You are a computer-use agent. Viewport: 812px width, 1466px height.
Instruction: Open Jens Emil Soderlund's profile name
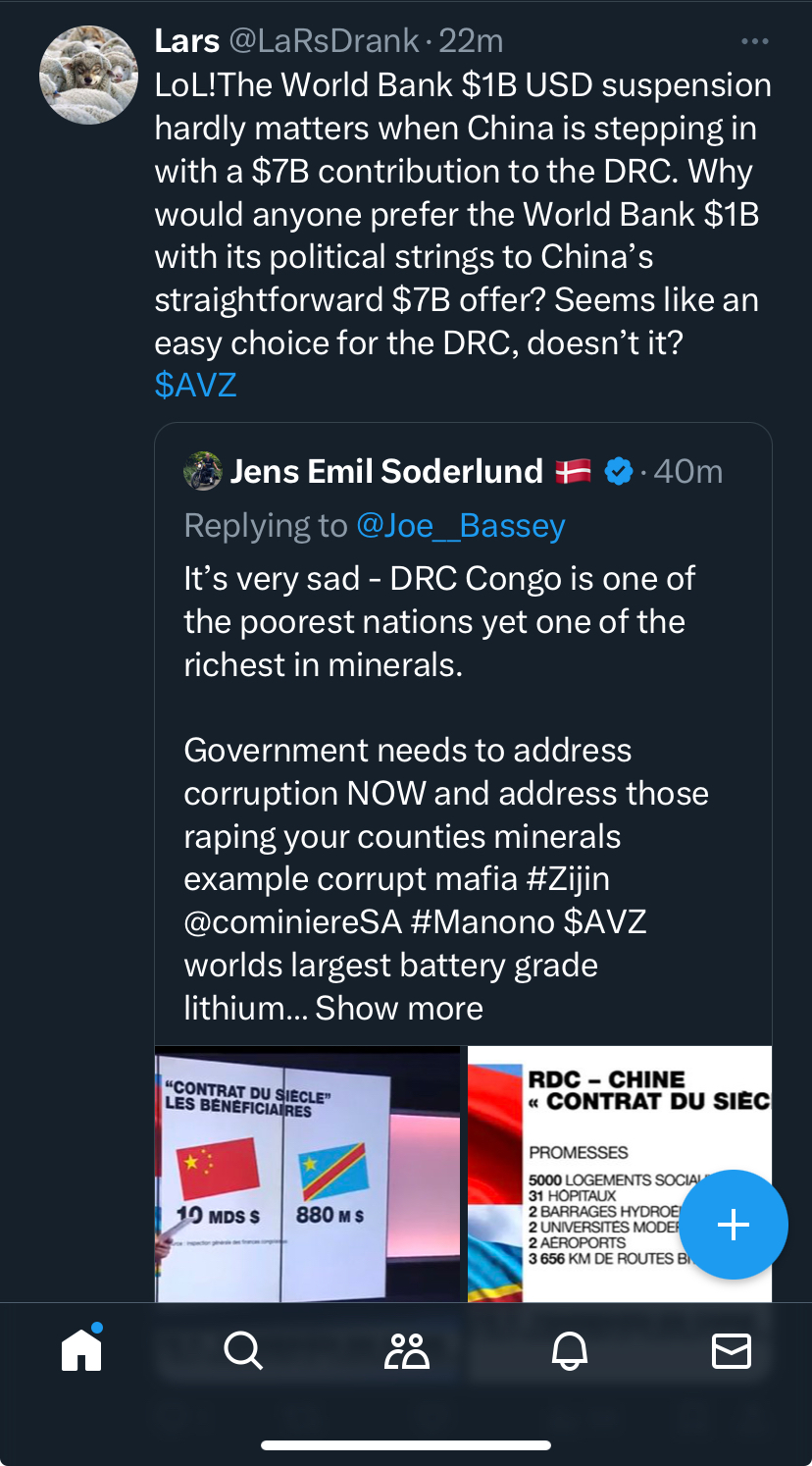[x=386, y=471]
